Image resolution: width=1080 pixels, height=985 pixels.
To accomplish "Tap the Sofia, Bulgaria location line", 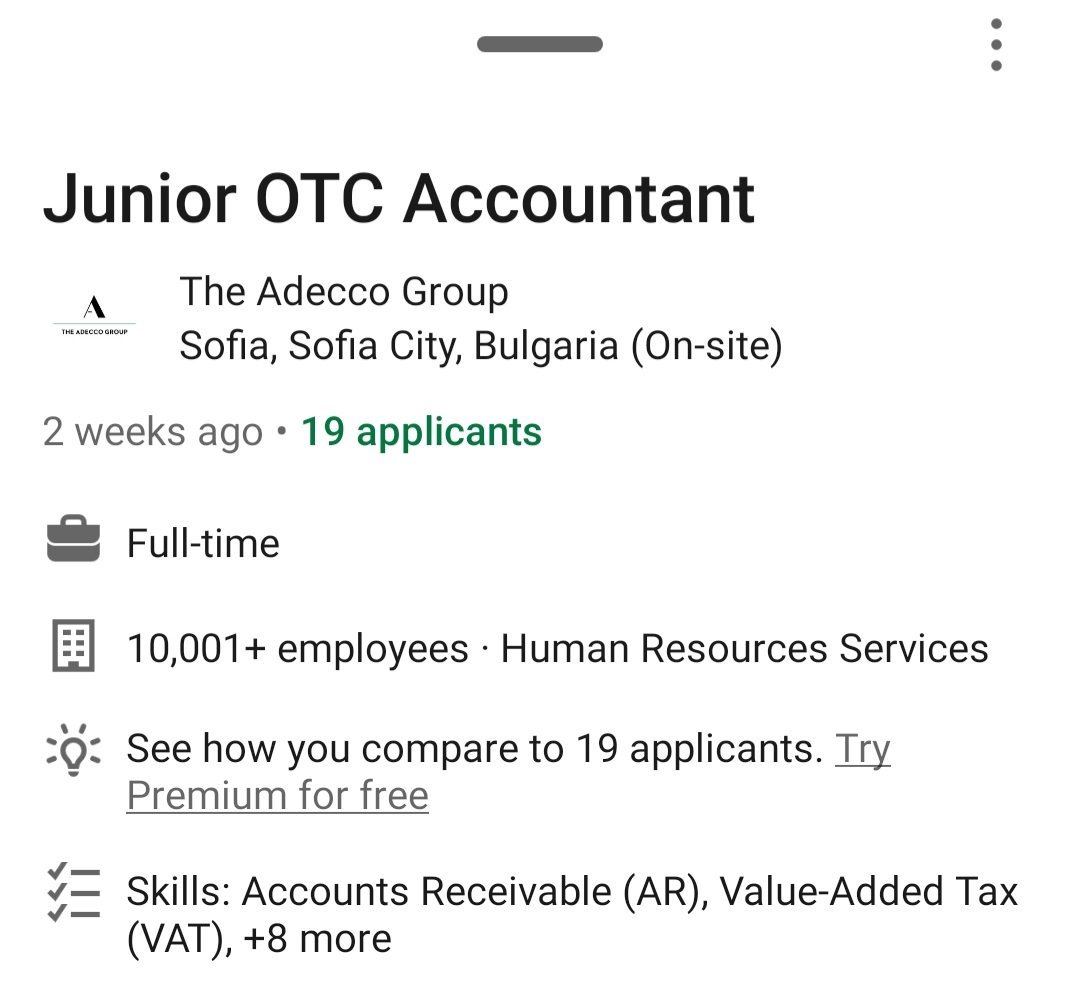I will pyautogui.click(x=480, y=346).
